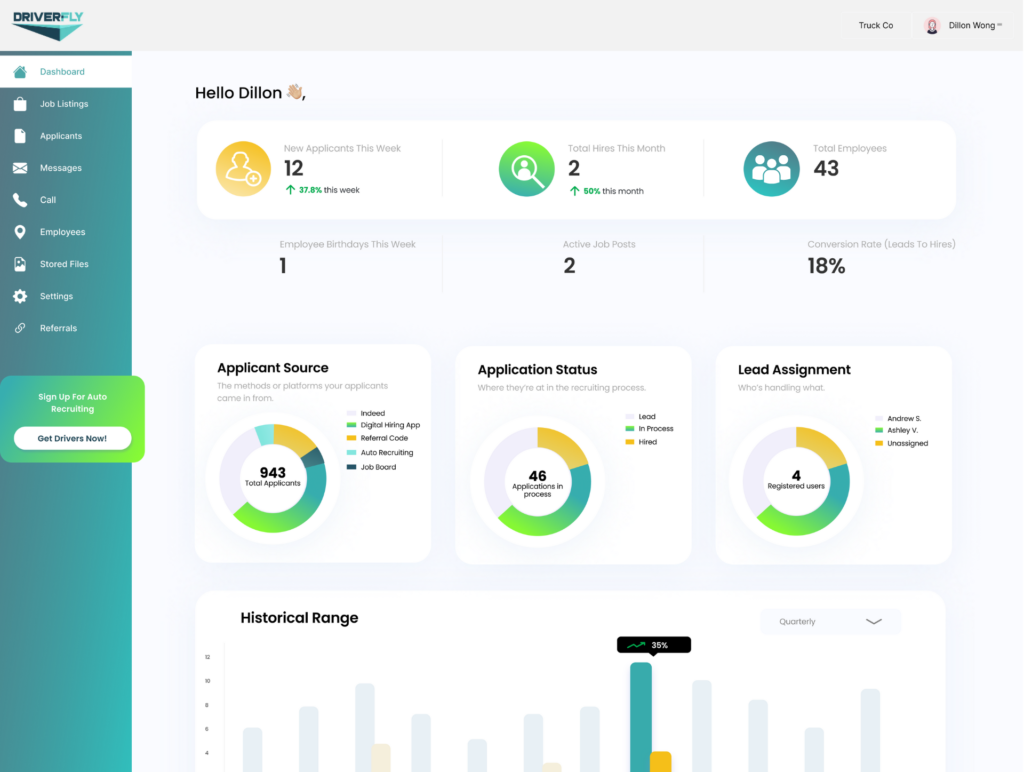
Task: Click the Dashboard home icon
Action: pyautogui.click(x=20, y=72)
